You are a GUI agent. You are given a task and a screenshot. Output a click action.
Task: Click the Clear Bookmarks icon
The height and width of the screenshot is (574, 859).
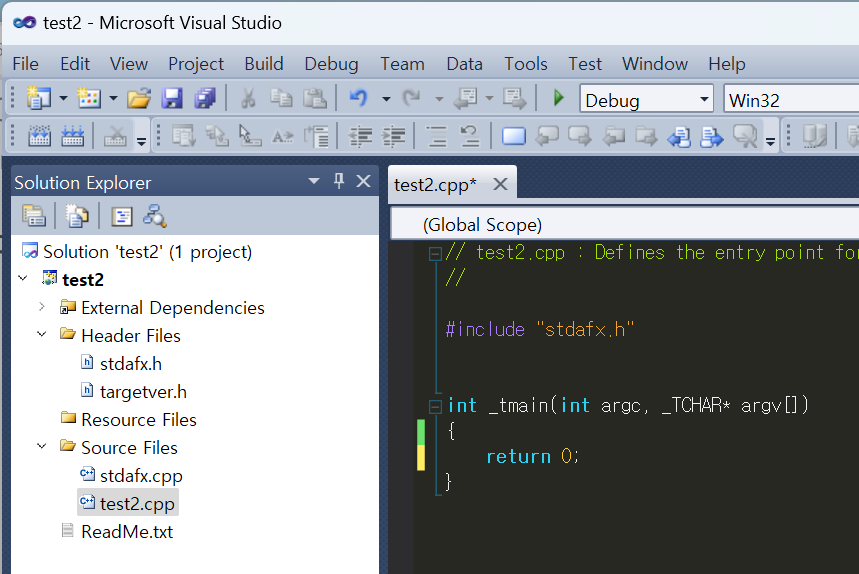click(x=745, y=136)
